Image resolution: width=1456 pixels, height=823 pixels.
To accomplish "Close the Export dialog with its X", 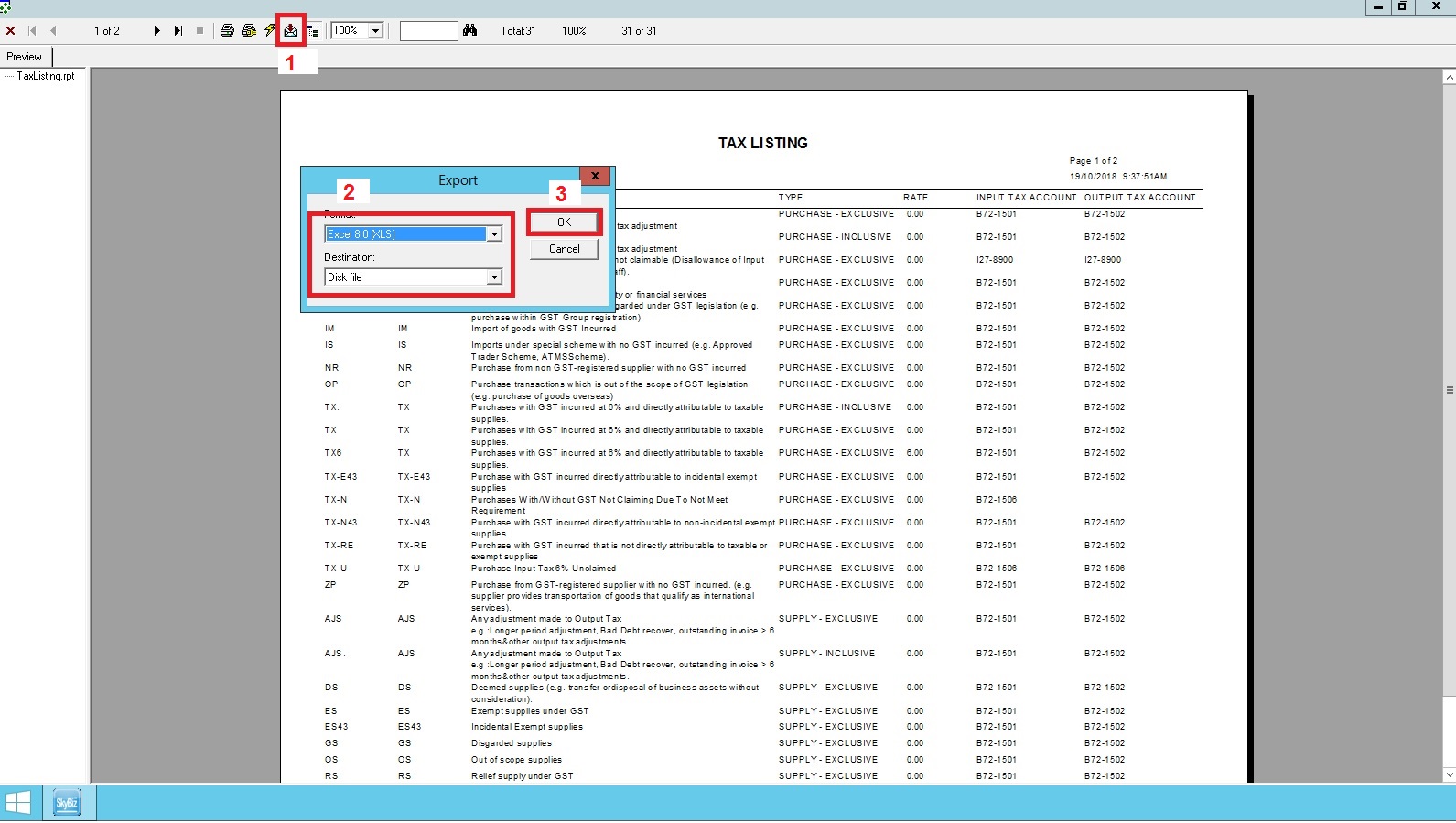I will (x=595, y=176).
